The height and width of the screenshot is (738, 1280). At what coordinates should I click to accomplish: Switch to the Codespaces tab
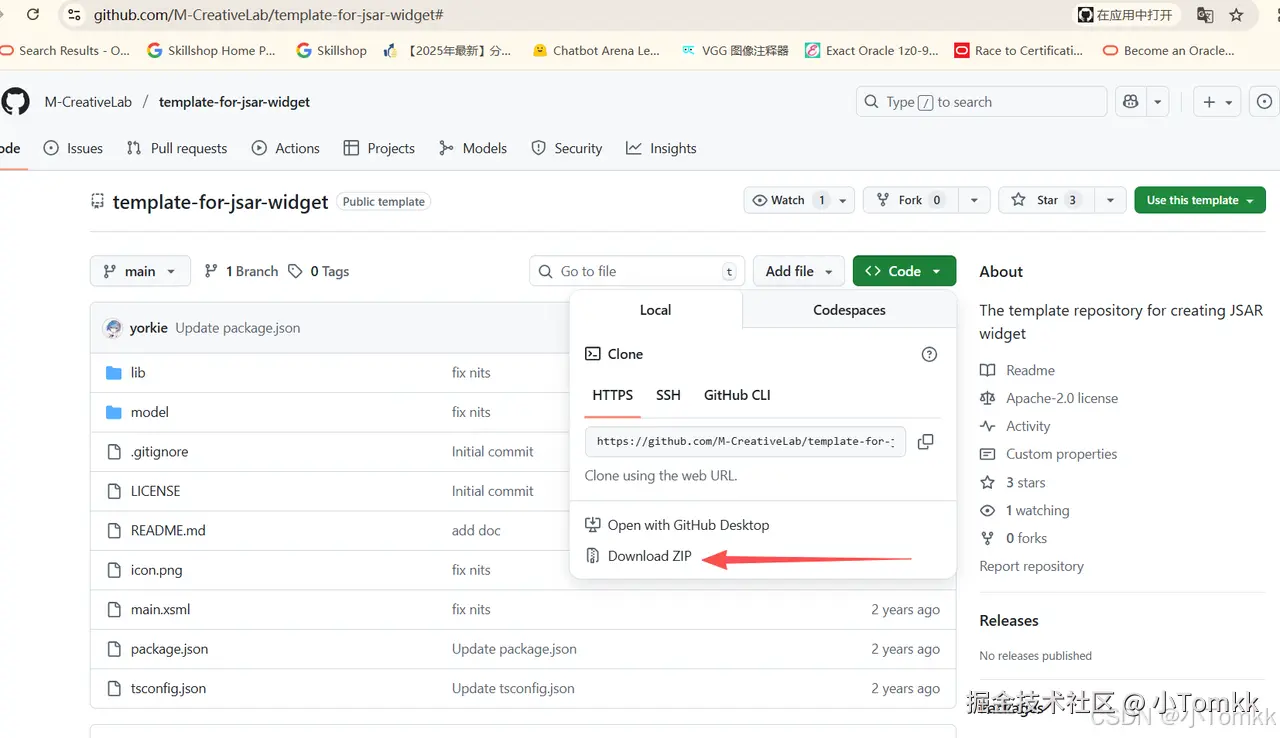(849, 310)
